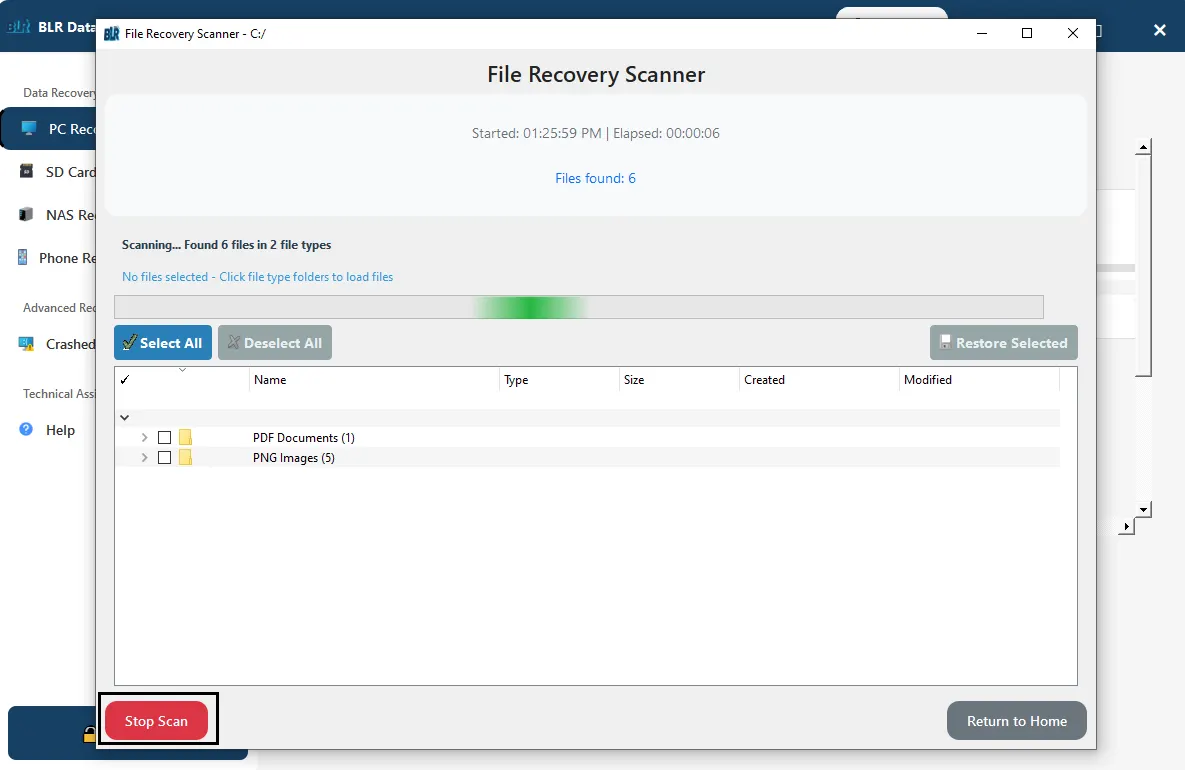This screenshot has width=1185, height=770.
Task: Click the PDF Documents folder icon
Action: point(185,438)
